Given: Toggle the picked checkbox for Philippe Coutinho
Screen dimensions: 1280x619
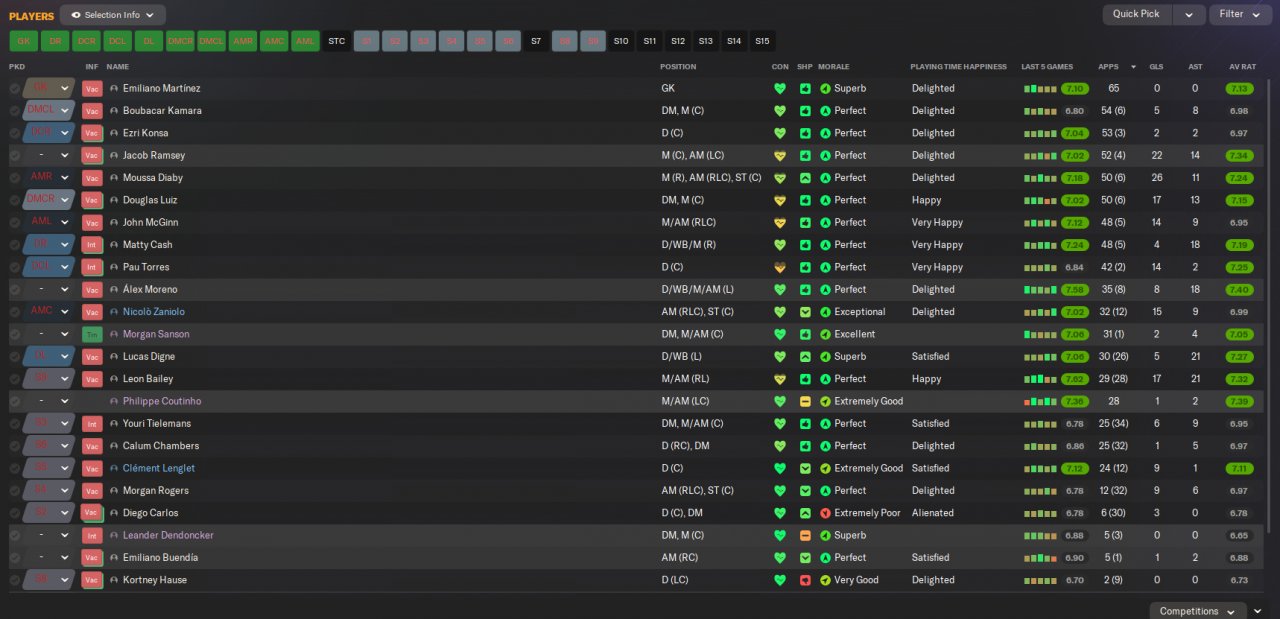Looking at the screenshot, I should (15, 401).
